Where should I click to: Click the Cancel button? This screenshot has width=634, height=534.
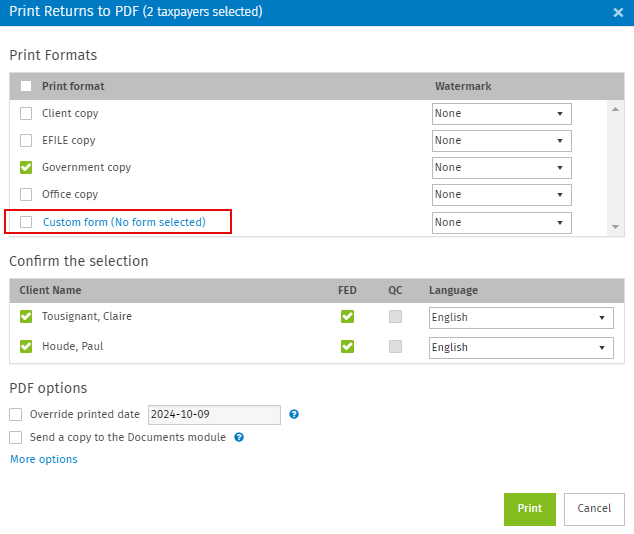[x=594, y=509]
